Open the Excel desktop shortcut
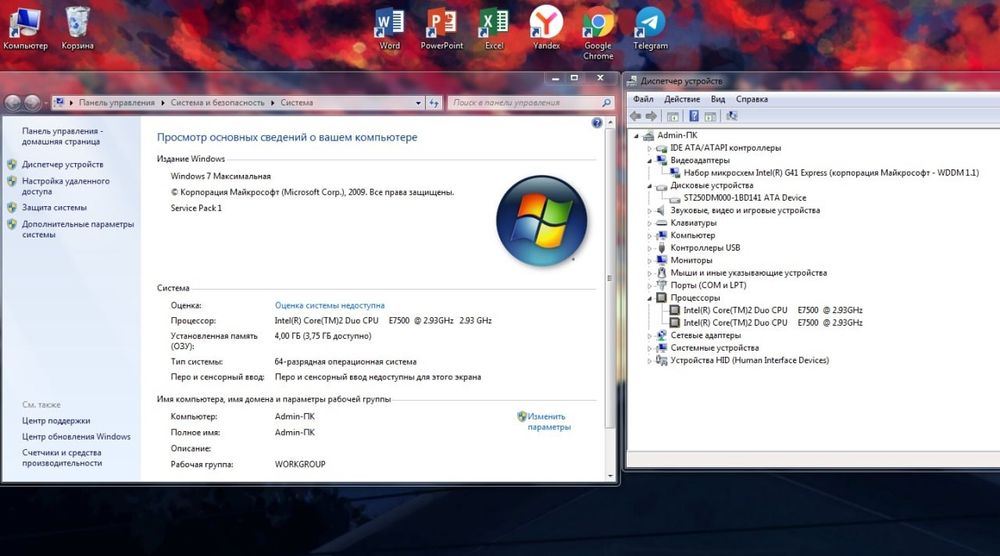The height and width of the screenshot is (556, 1000). pos(494,22)
